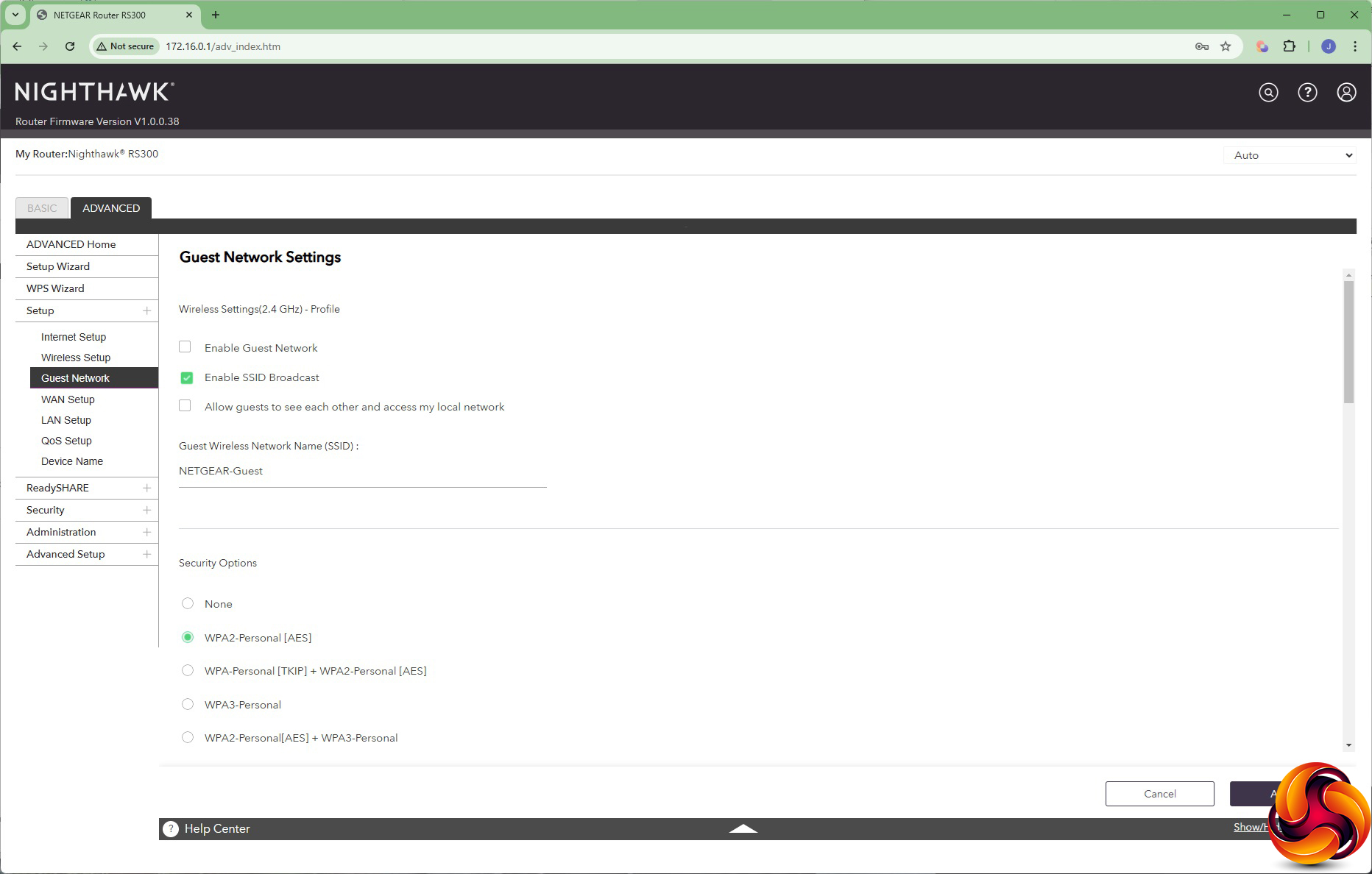Close the NETGEAR Router RS300 tab
1372x874 pixels.
pos(189,15)
